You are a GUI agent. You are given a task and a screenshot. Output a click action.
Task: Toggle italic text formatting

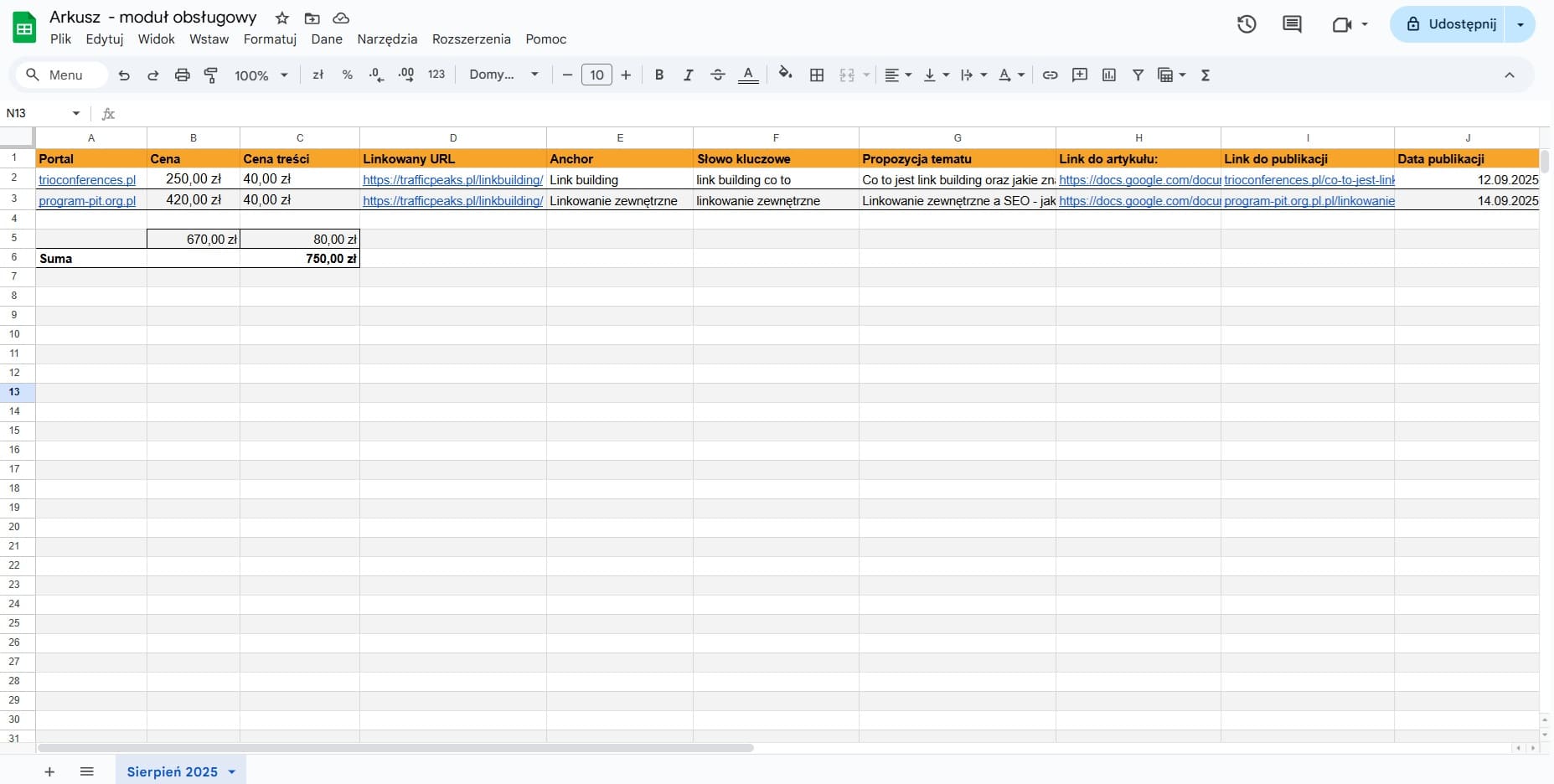click(x=688, y=75)
